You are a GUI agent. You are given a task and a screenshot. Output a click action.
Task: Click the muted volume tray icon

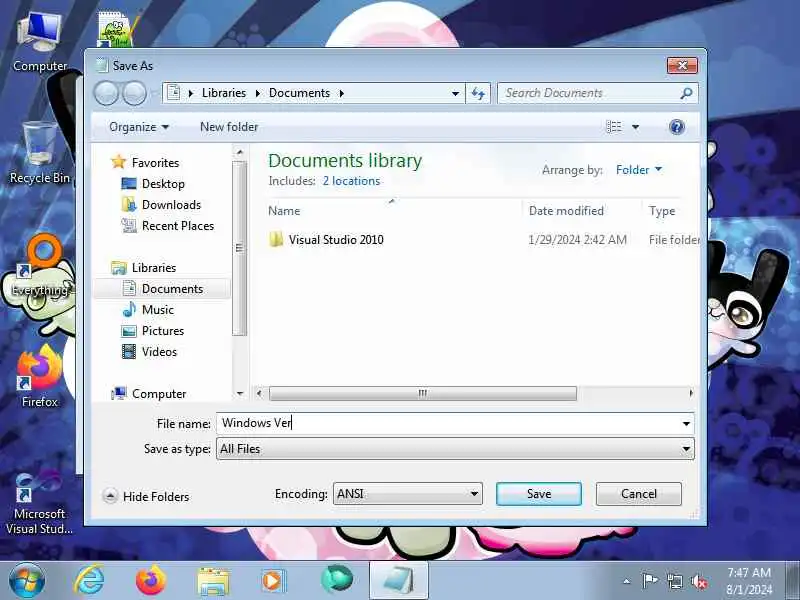coord(698,581)
